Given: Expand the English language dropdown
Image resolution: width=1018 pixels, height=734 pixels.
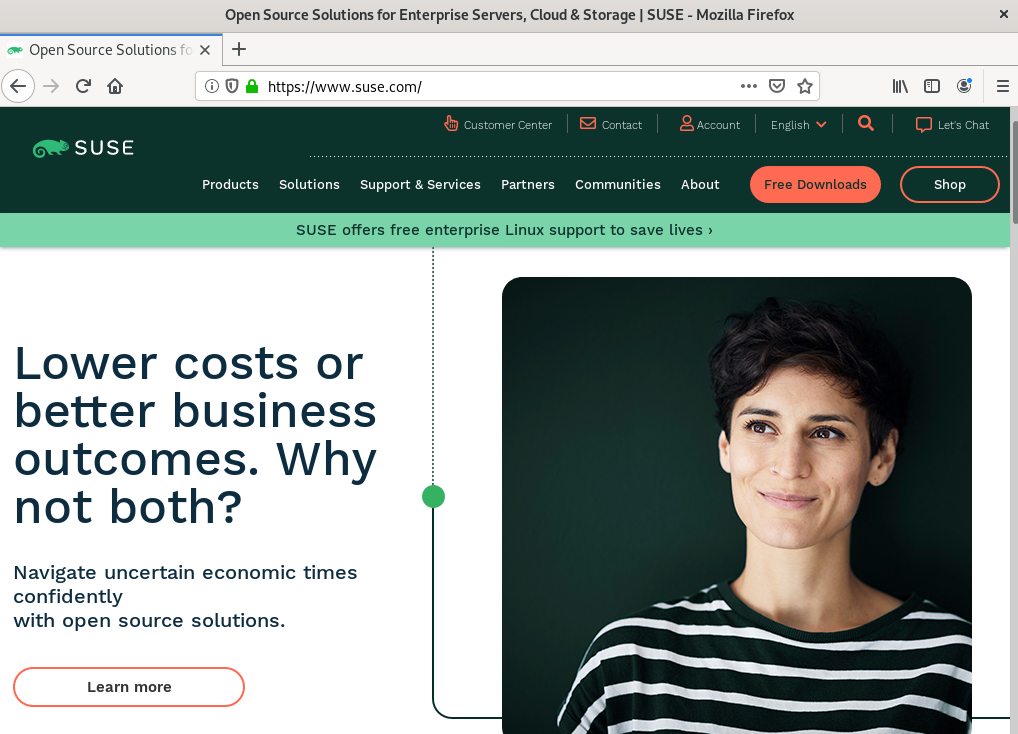Looking at the screenshot, I should click(799, 125).
